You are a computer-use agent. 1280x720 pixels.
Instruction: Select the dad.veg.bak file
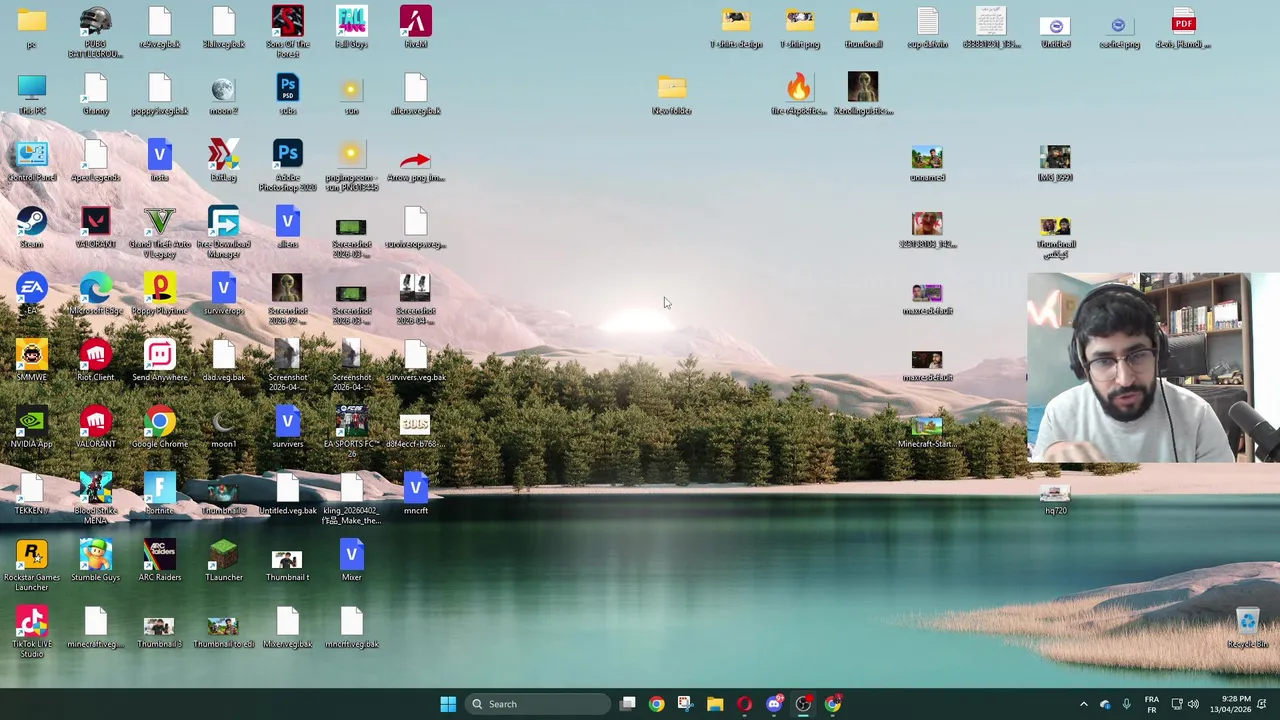tap(223, 360)
